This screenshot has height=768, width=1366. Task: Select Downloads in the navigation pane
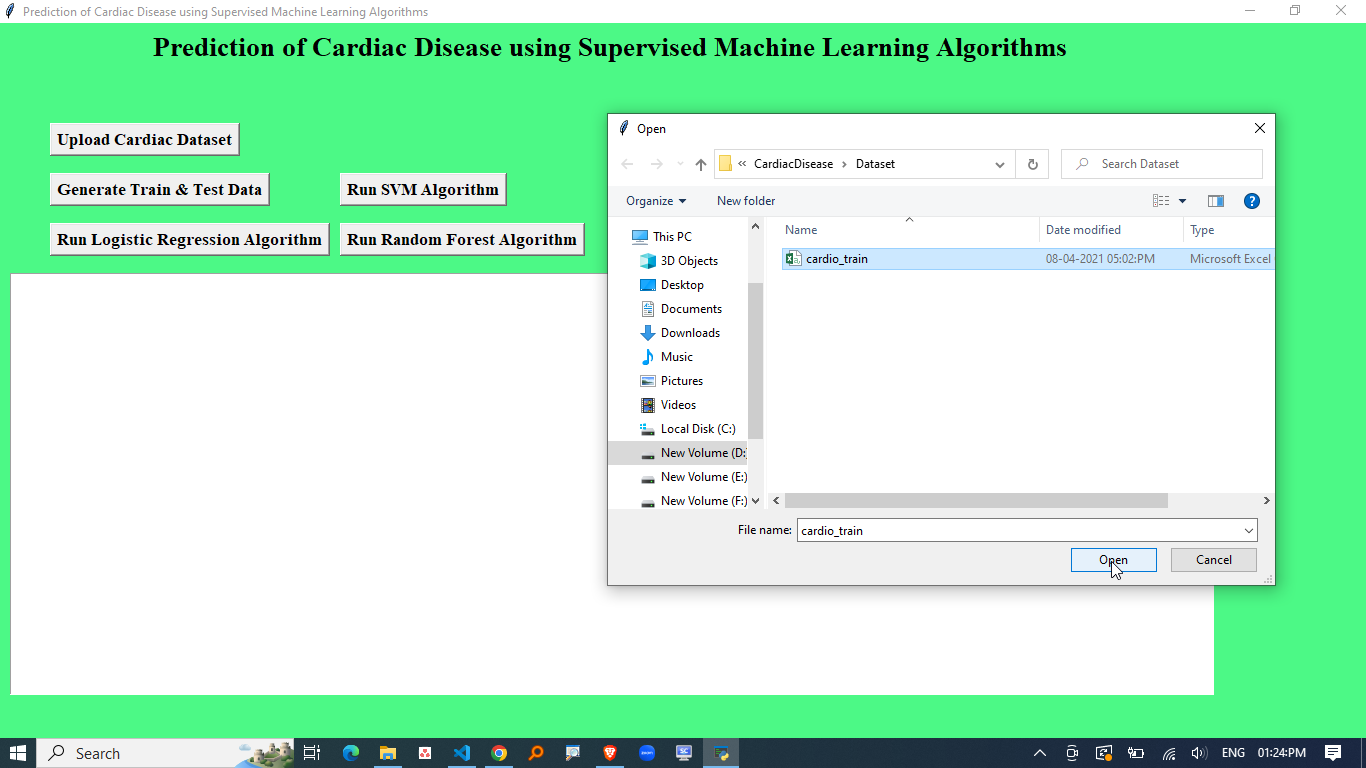point(689,333)
